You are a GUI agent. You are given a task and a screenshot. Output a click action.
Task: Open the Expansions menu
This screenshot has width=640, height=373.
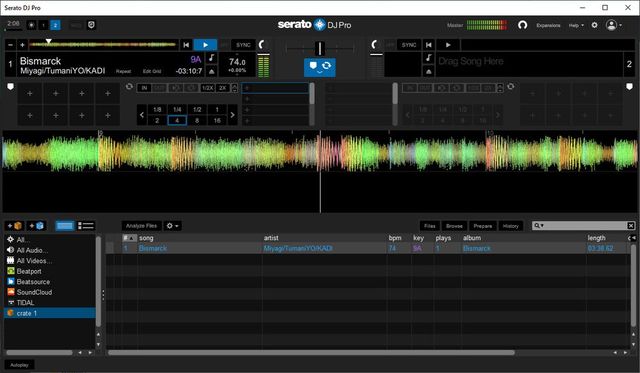pos(548,25)
